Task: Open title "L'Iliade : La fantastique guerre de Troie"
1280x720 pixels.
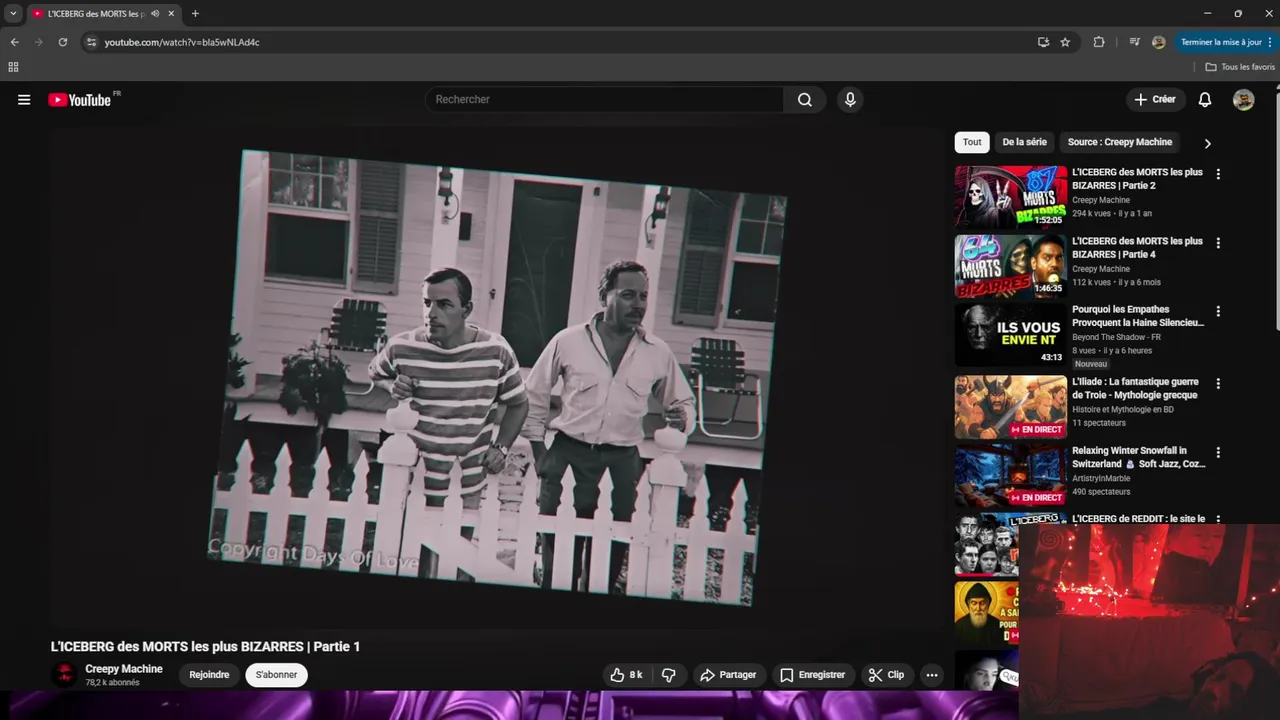Action: tap(1135, 389)
